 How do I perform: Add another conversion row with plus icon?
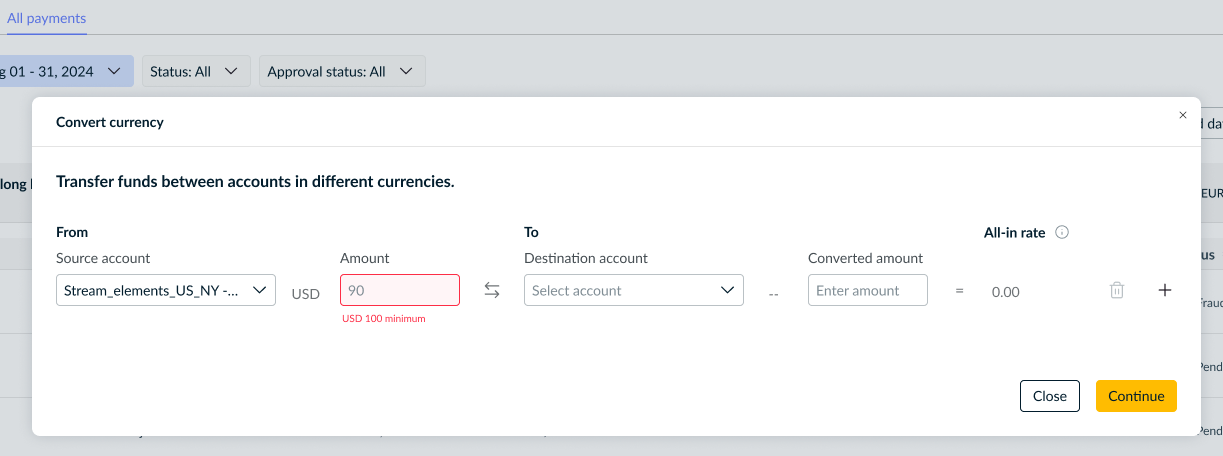(x=1164, y=290)
